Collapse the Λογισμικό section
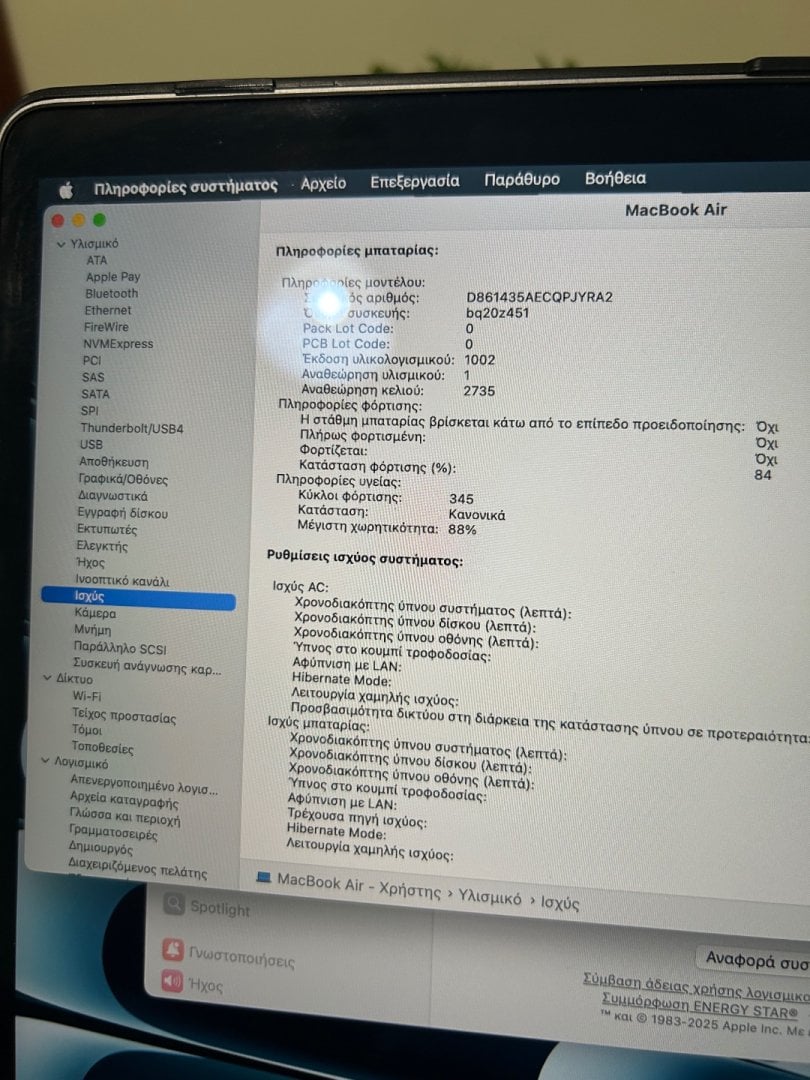 [x=45, y=760]
